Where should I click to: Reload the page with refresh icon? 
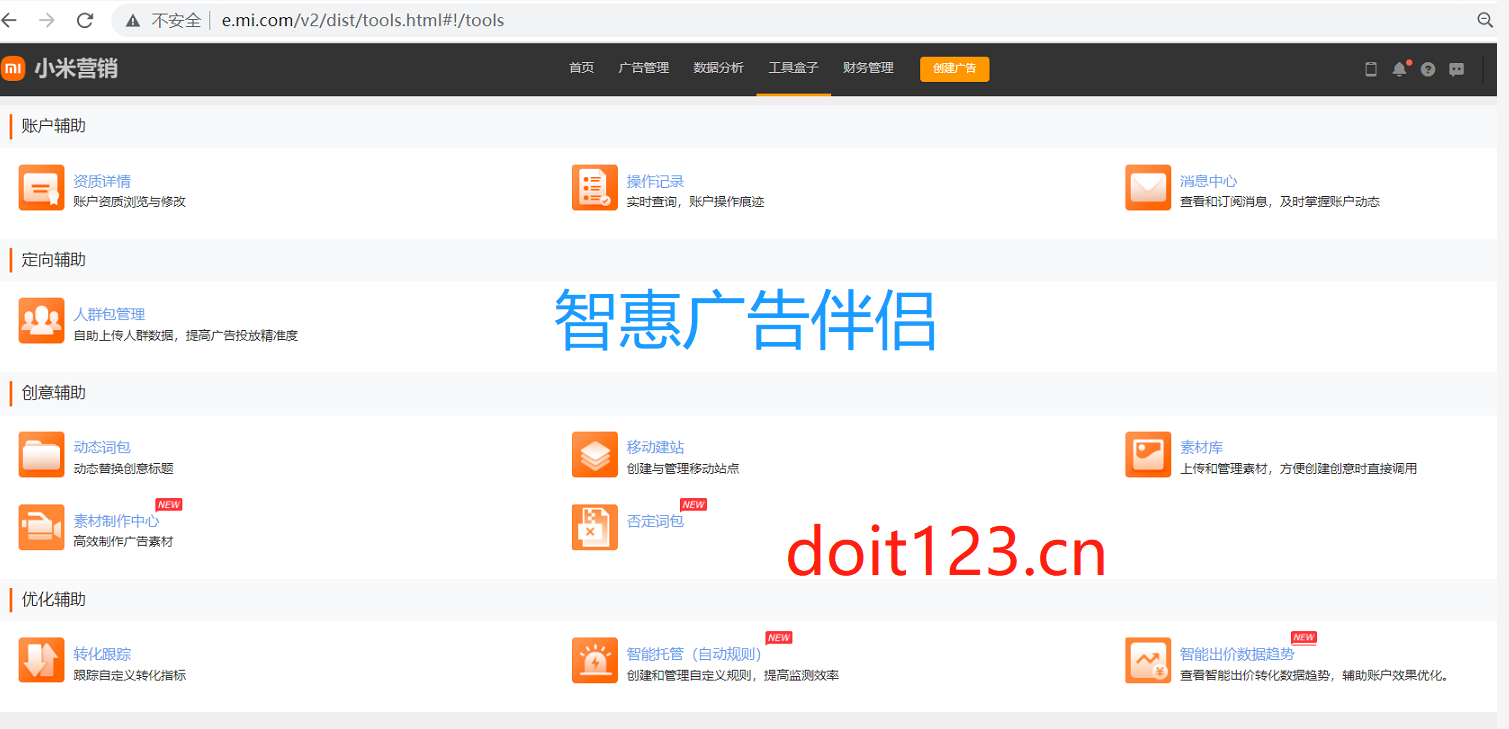(85, 20)
